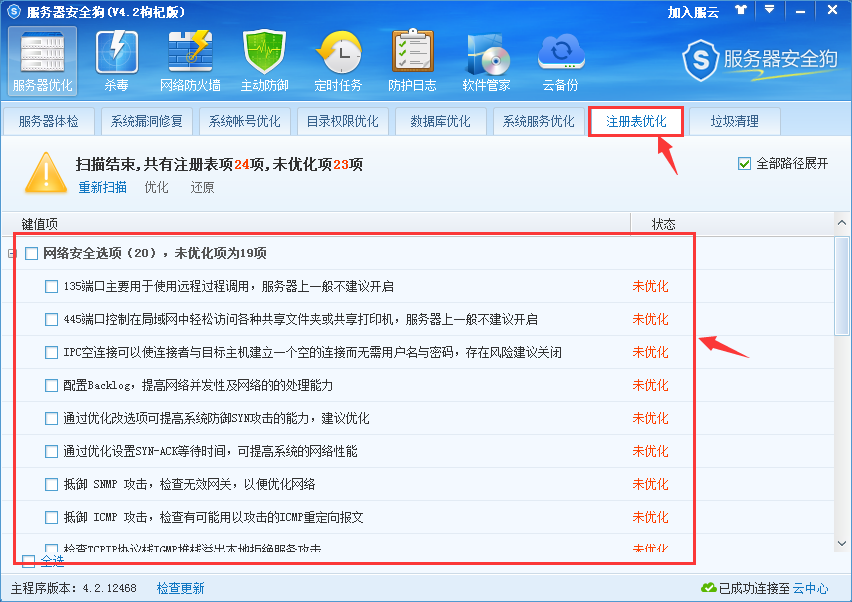The image size is (852, 602).
Task: Check the 抵御 ICMP 攻击 checkbox
Action: (51, 518)
